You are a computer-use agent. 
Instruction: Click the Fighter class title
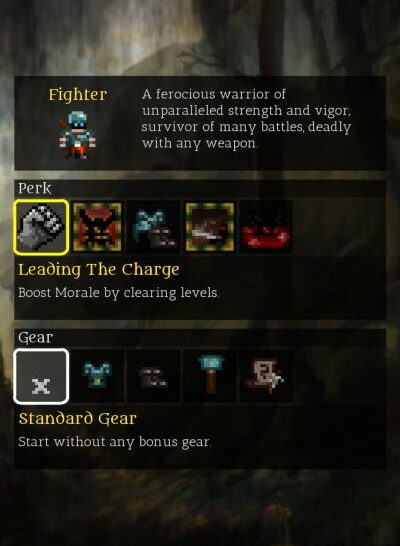tap(77, 95)
